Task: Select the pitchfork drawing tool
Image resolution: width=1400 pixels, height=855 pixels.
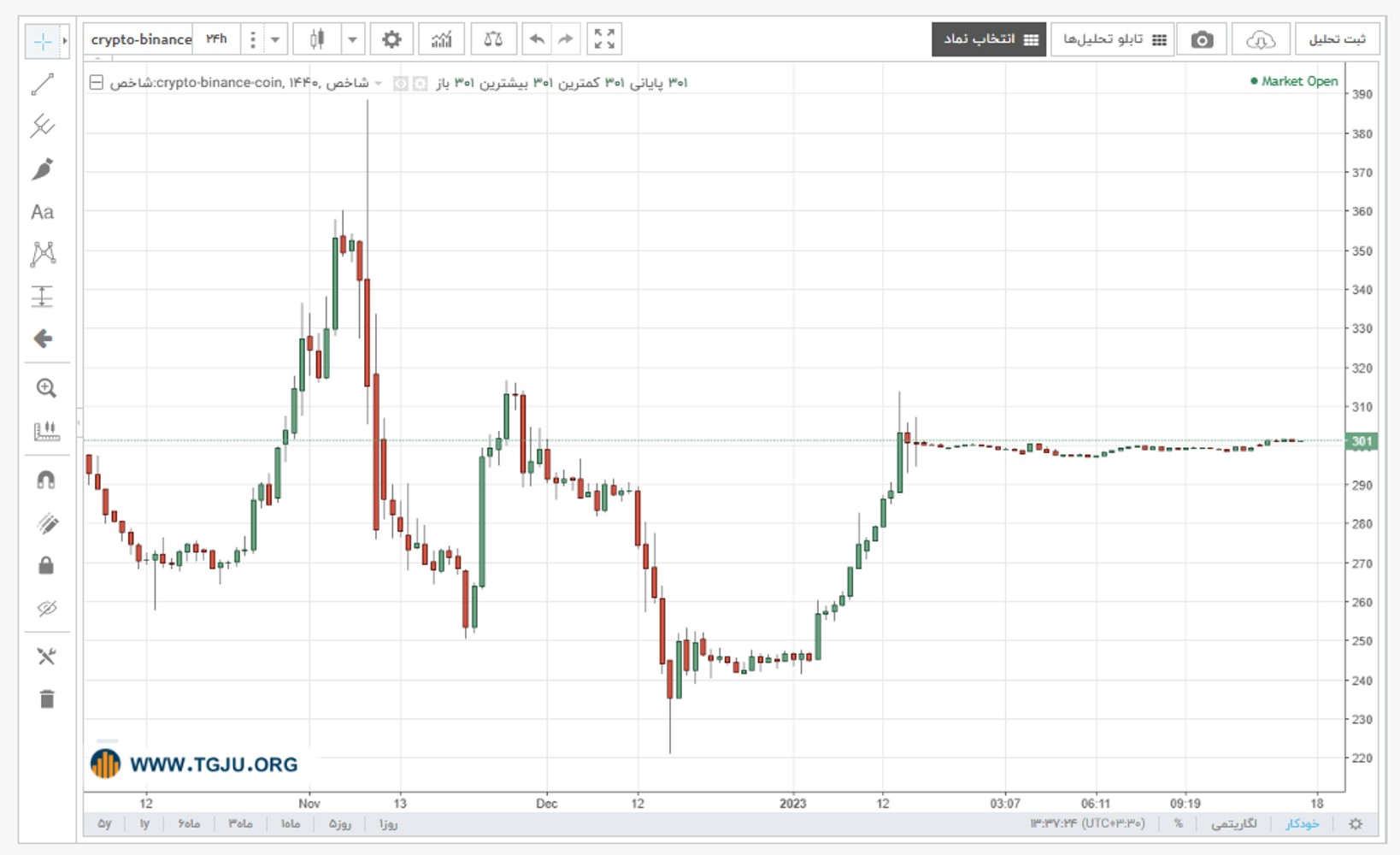Action: 43,127
